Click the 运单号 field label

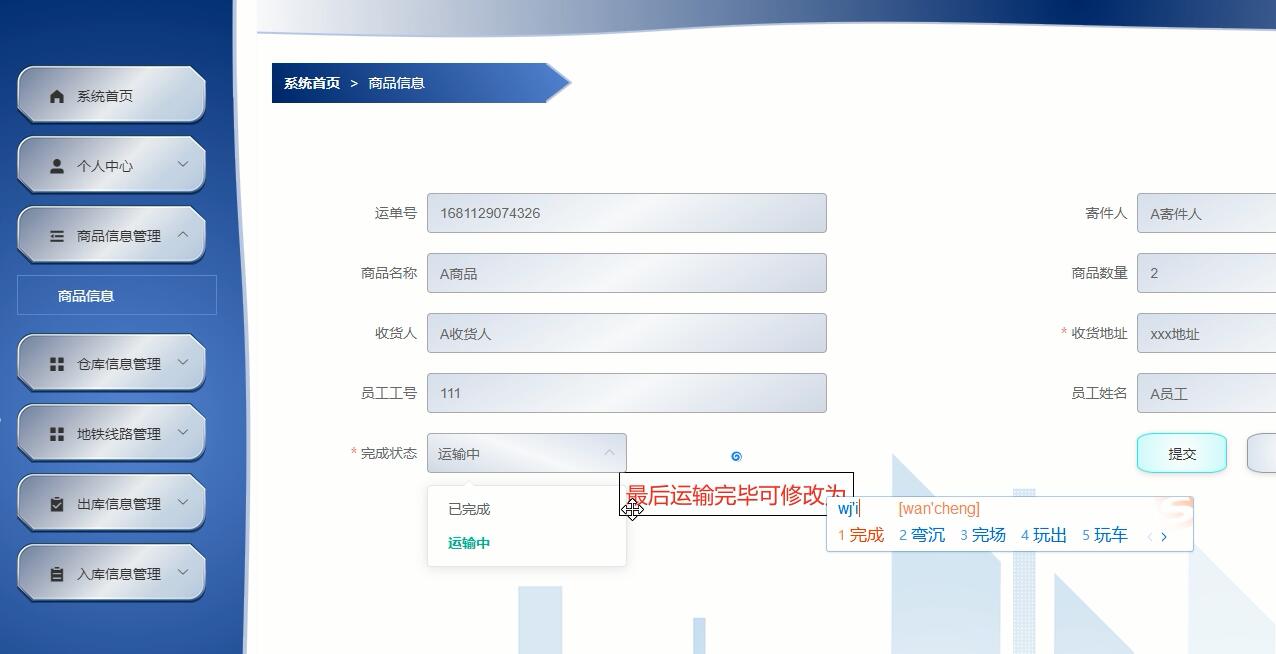click(396, 213)
